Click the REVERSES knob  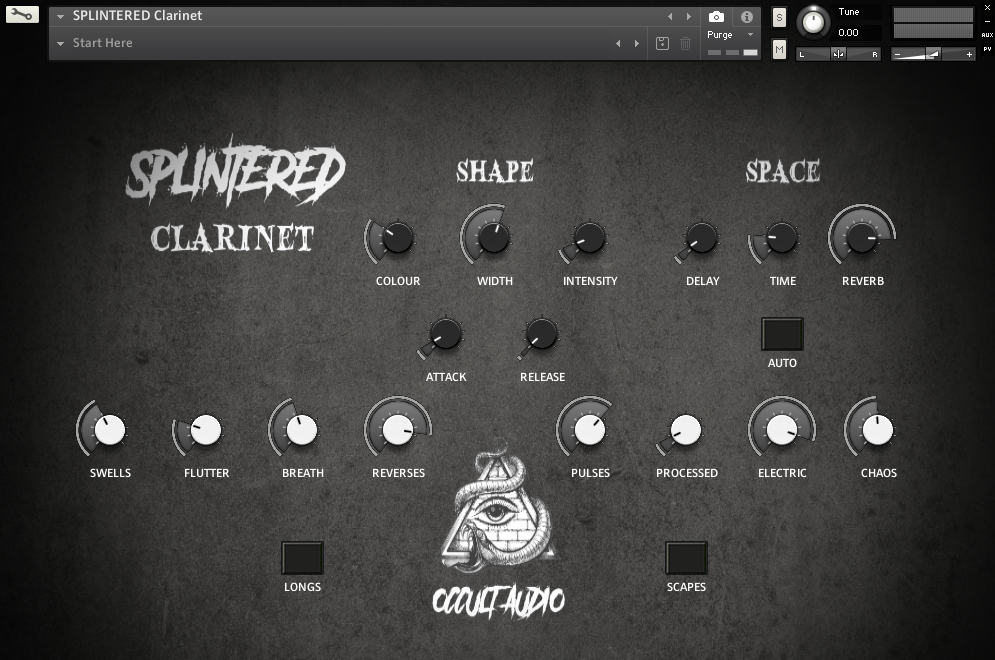tap(398, 430)
